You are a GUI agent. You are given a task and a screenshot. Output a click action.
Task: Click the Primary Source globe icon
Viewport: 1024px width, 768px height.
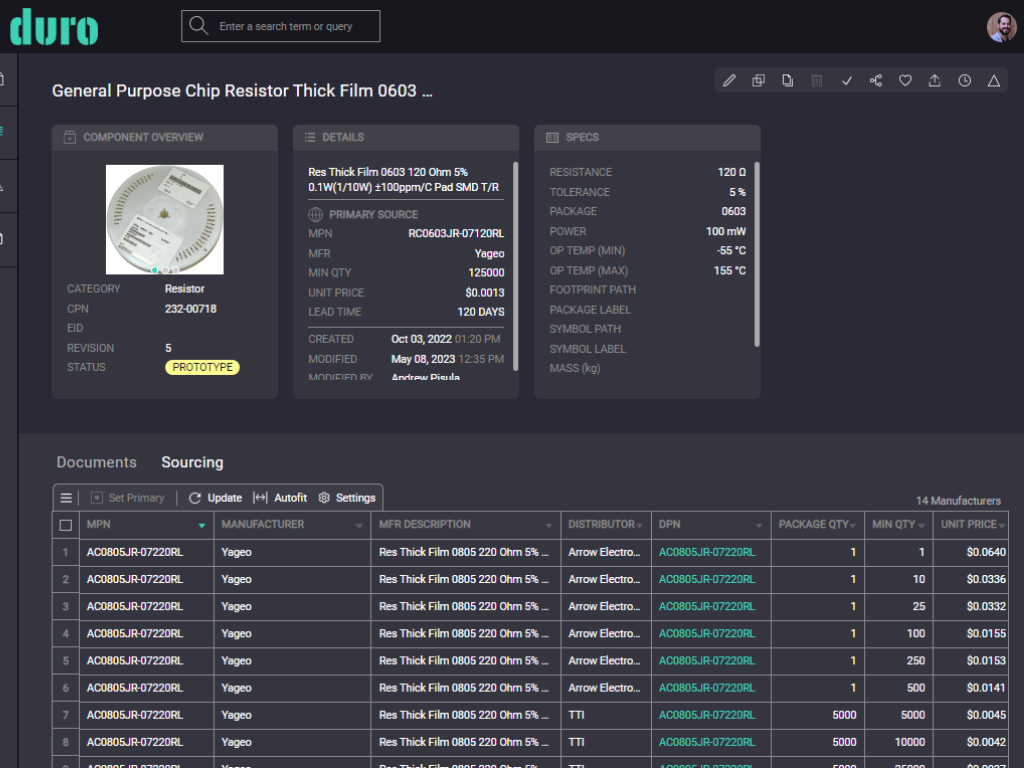(x=315, y=214)
